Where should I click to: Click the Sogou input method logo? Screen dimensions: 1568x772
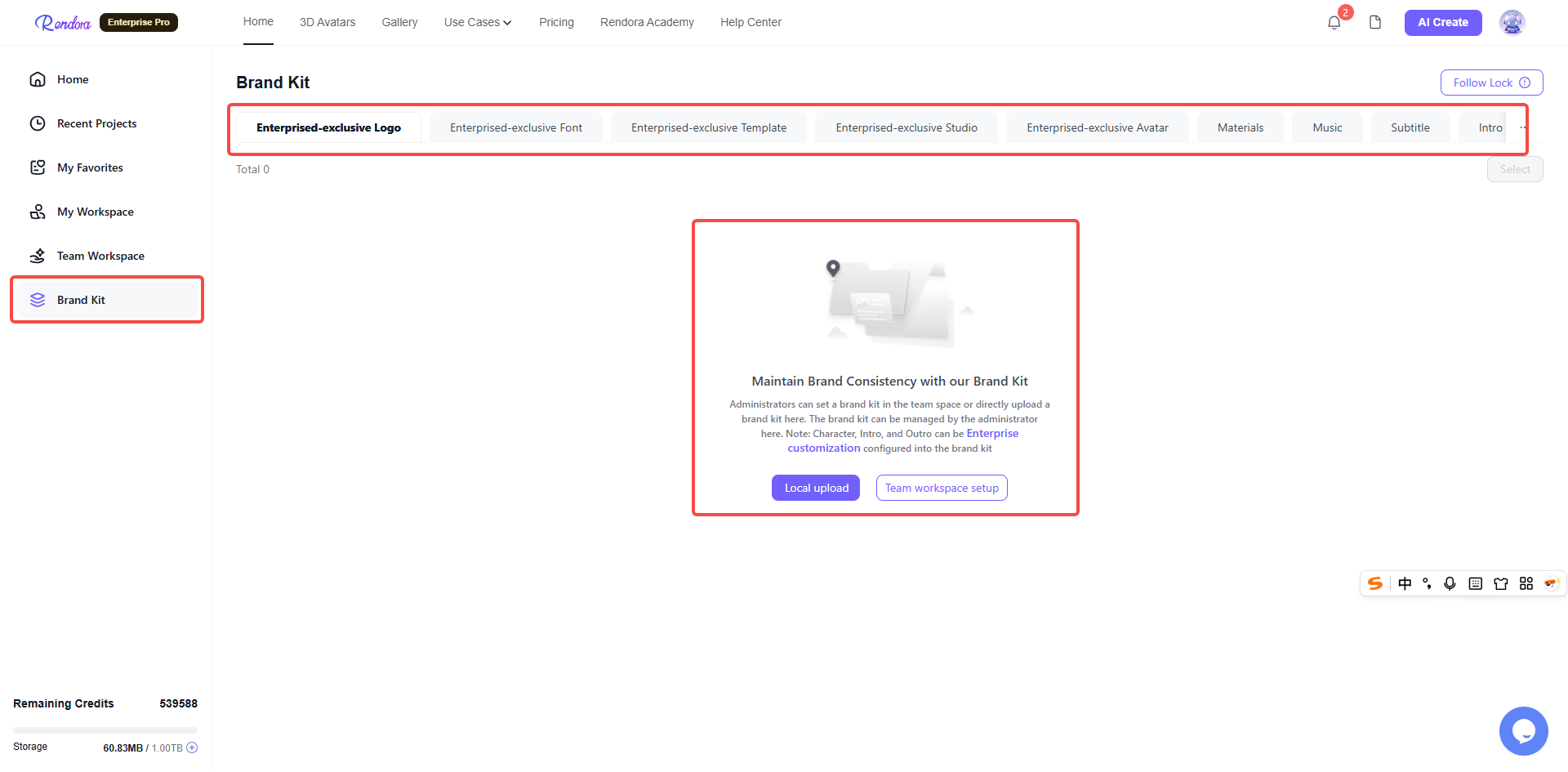[x=1375, y=583]
